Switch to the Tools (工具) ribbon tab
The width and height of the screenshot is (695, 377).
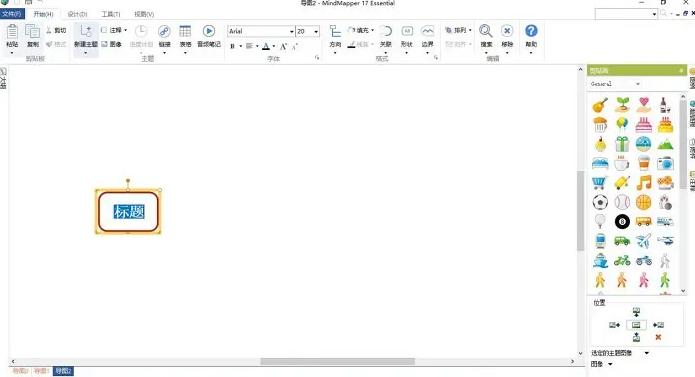pyautogui.click(x=111, y=14)
